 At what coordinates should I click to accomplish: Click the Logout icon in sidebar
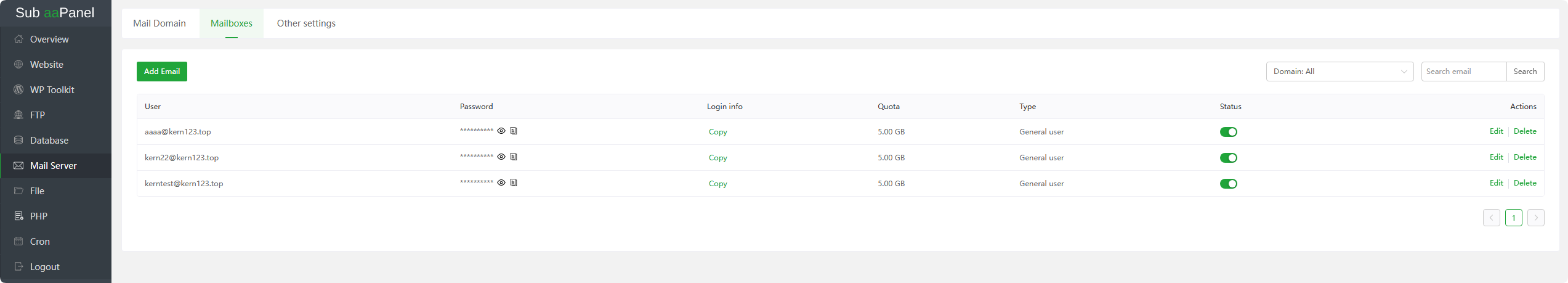point(18,267)
